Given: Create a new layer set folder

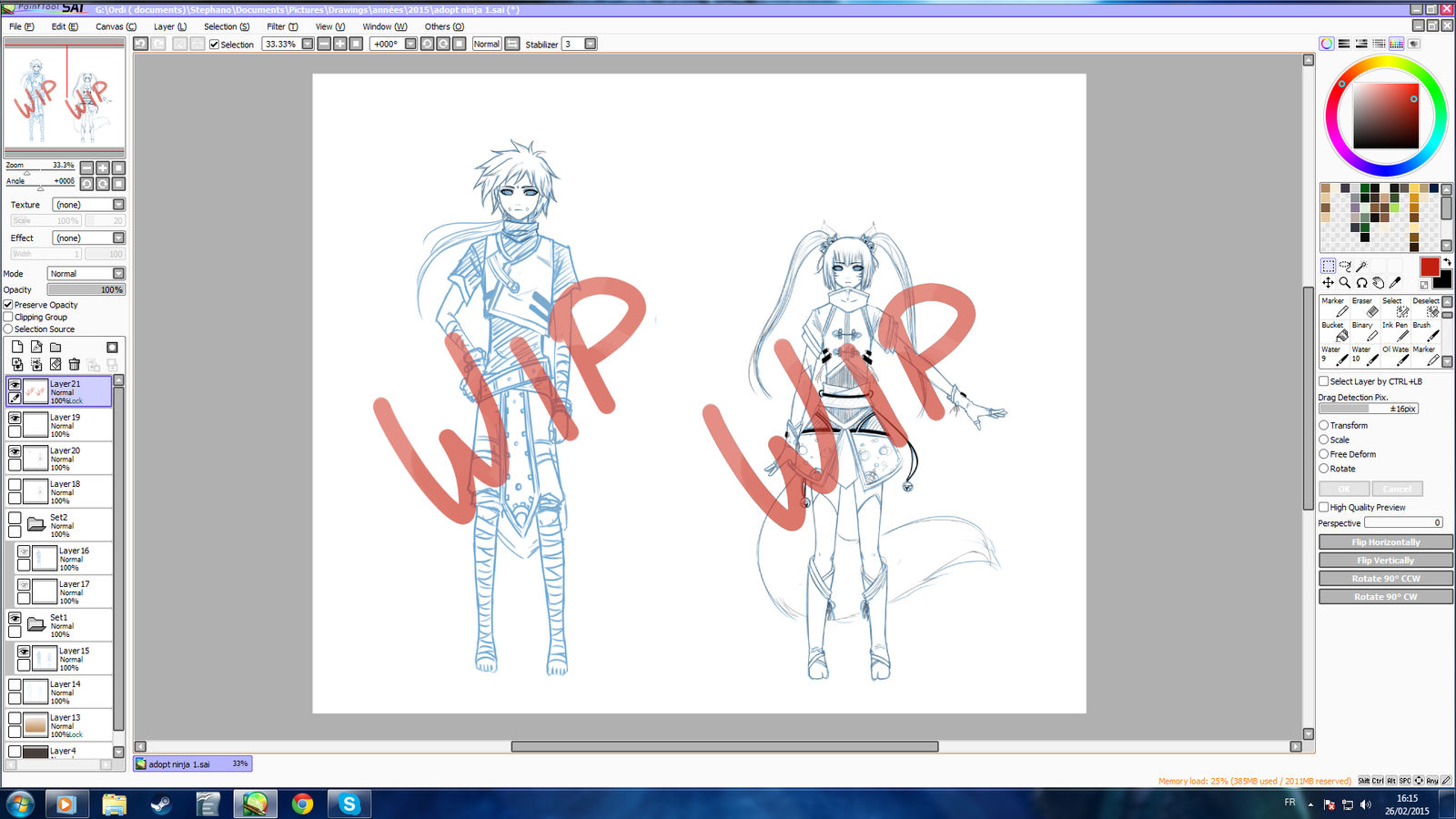Looking at the screenshot, I should coord(56,347).
